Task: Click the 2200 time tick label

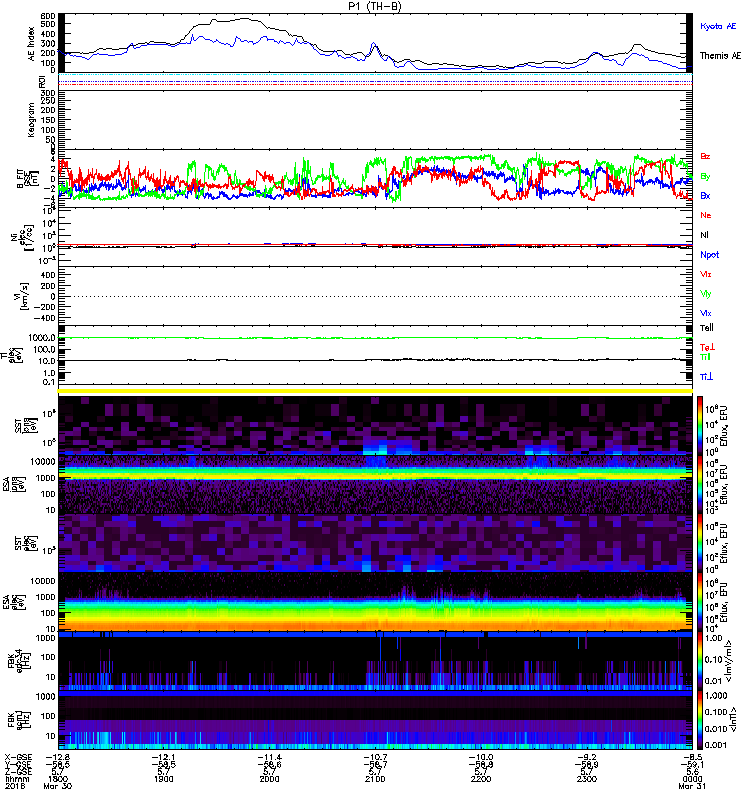Action: pyautogui.click(x=481, y=779)
